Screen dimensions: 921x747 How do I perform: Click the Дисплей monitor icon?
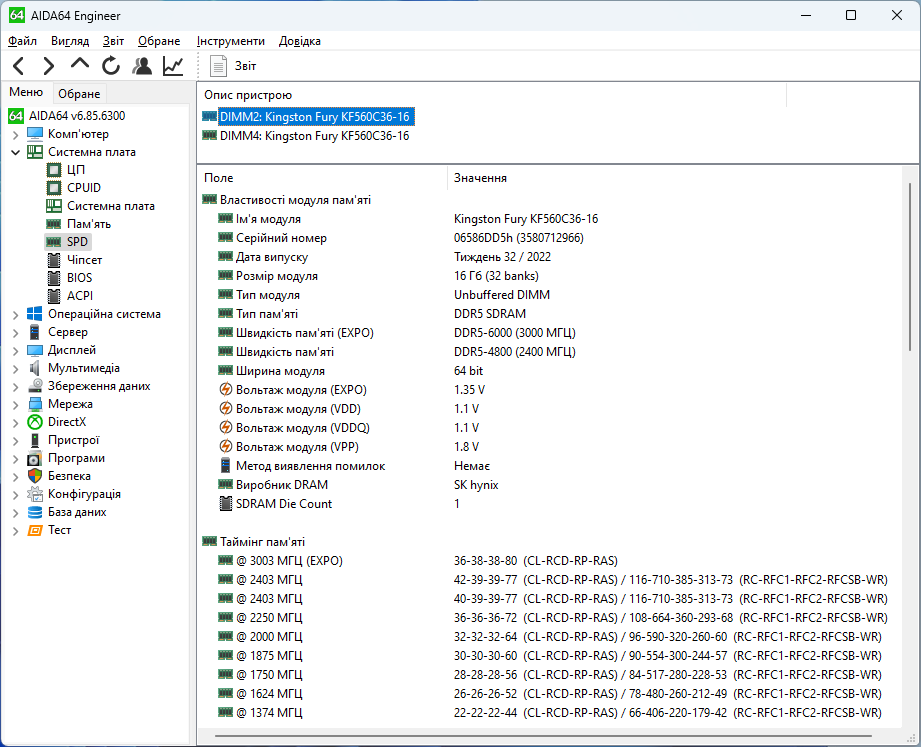pos(35,350)
